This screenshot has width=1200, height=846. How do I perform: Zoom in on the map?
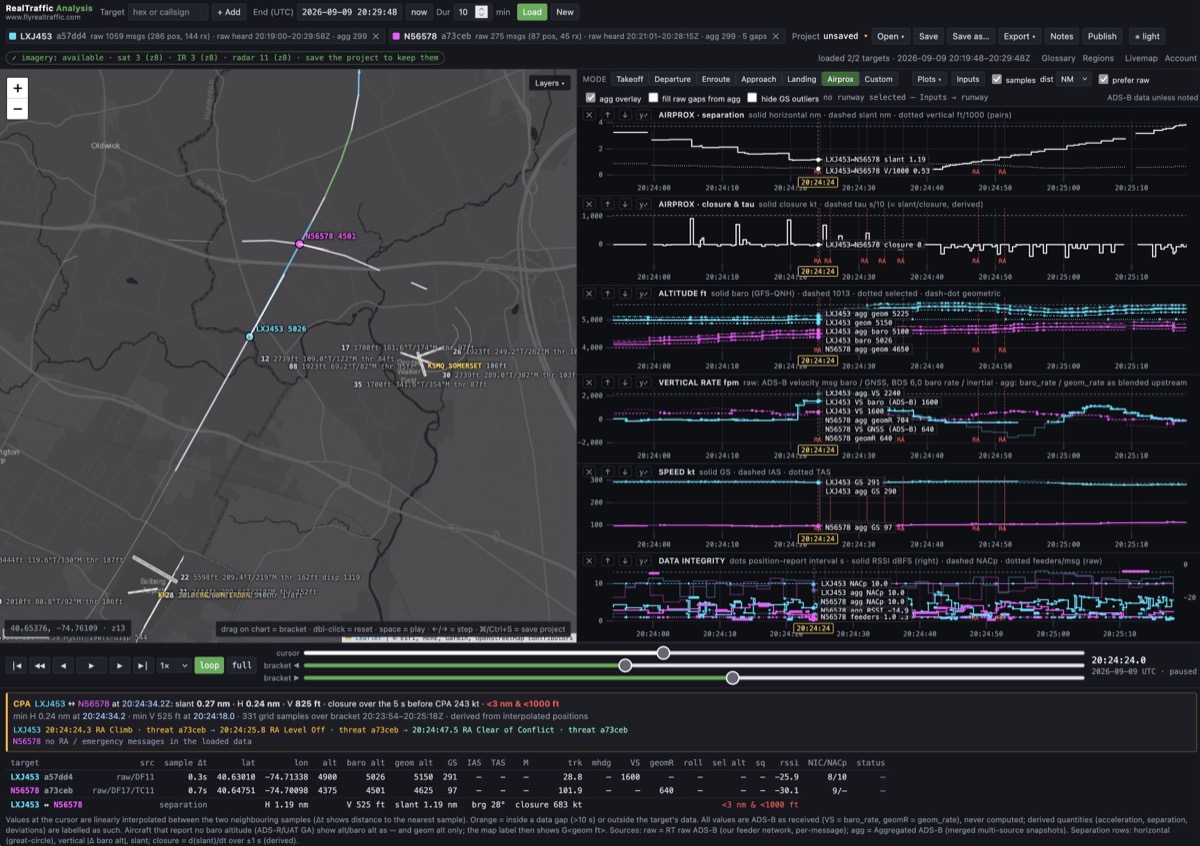tap(18, 88)
